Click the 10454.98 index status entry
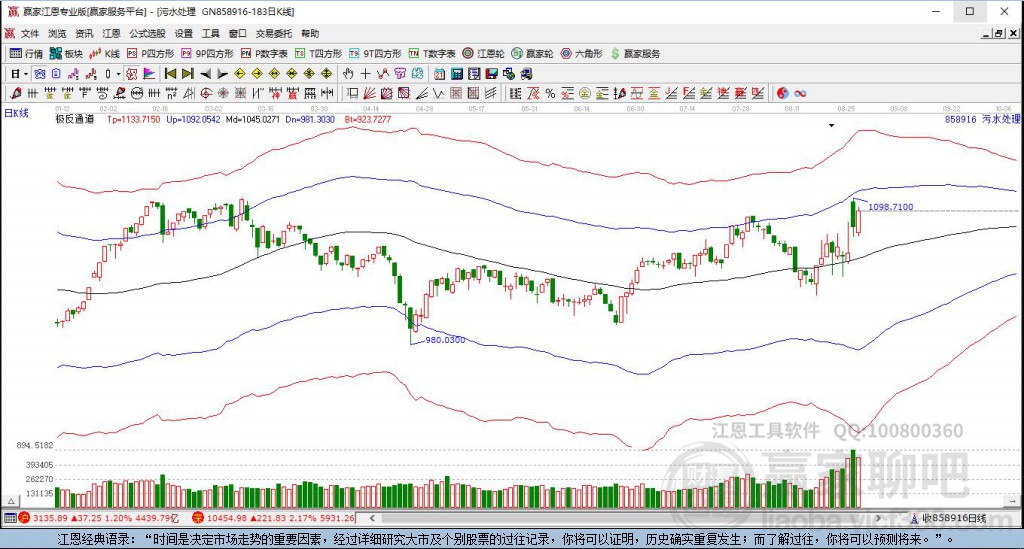 274,518
